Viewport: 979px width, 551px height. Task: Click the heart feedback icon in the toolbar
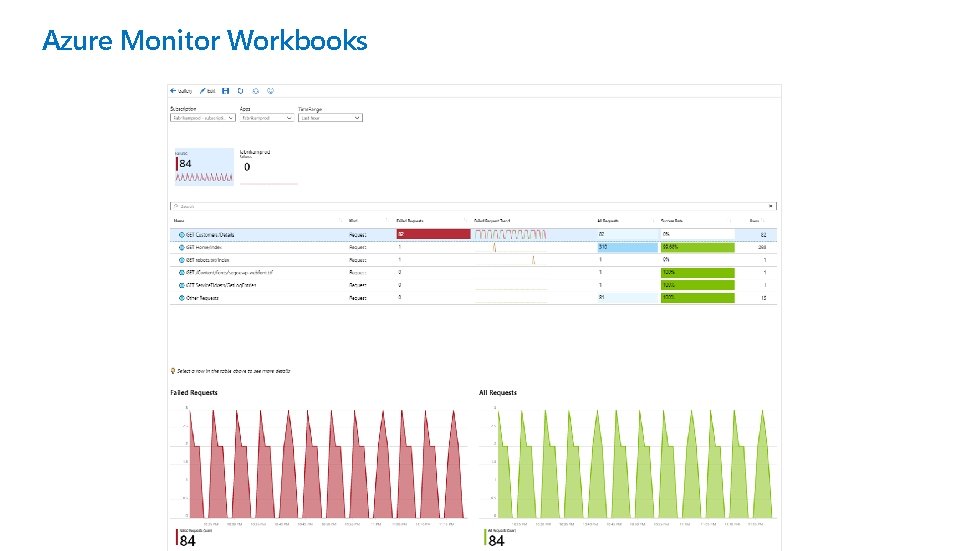point(270,91)
